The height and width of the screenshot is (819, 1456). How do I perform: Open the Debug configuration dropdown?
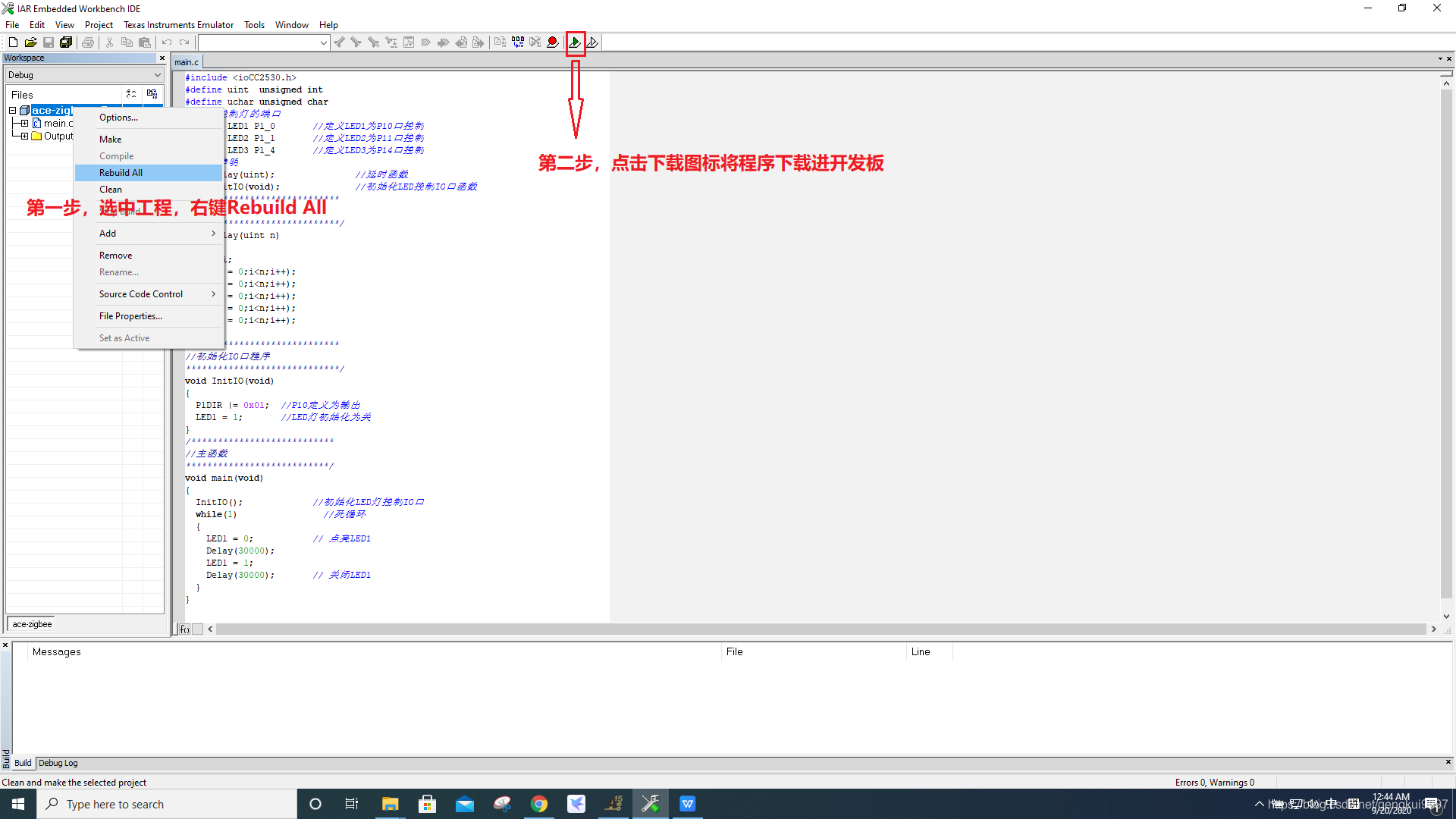[84, 75]
